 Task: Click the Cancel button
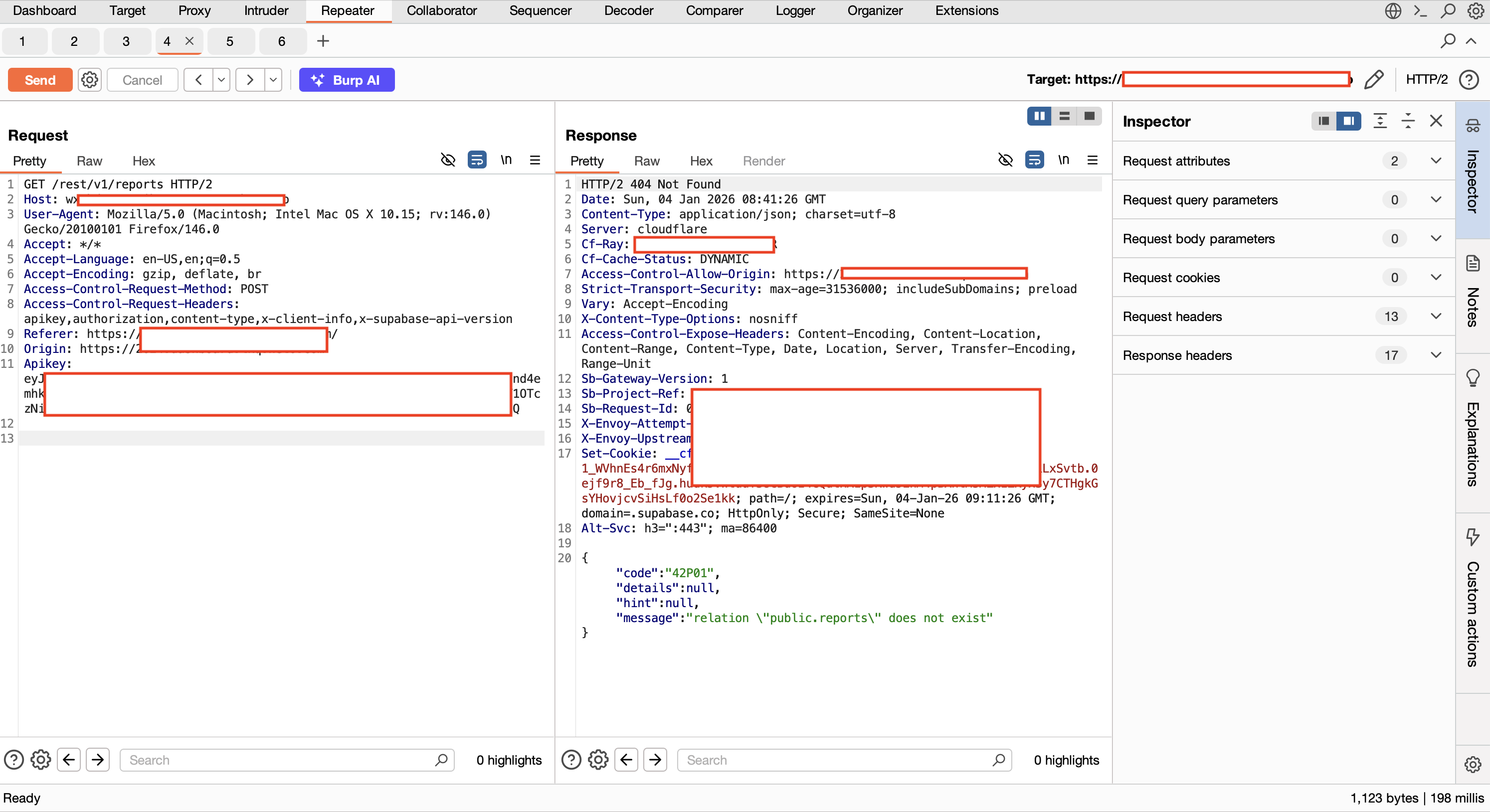[x=142, y=80]
